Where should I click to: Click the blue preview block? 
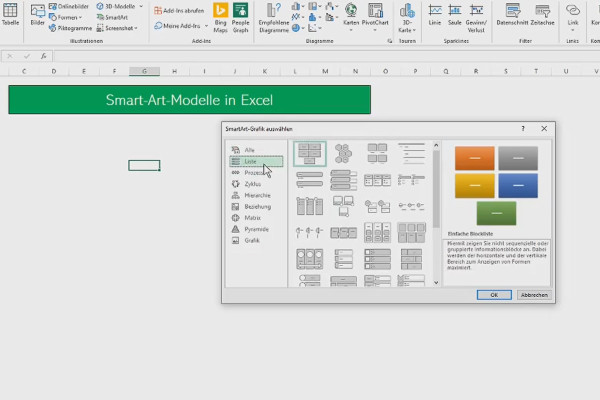point(518,186)
